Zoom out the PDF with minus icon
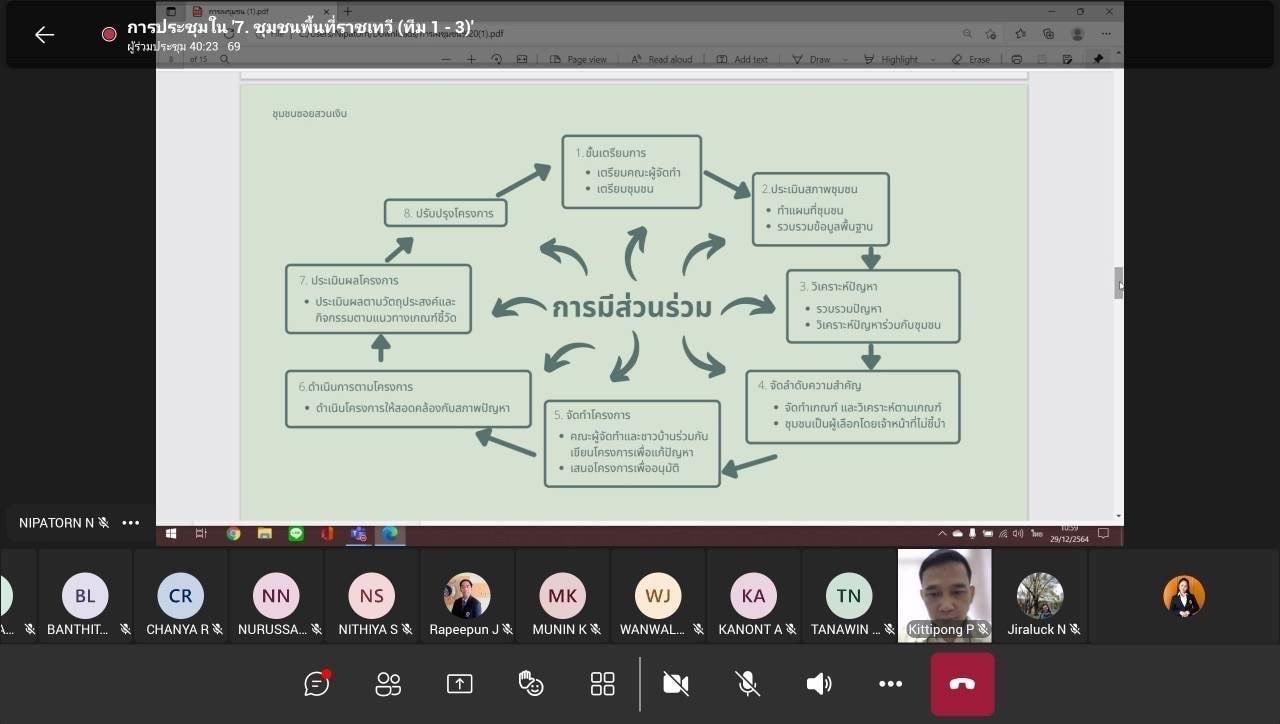The height and width of the screenshot is (724, 1280). (446, 59)
